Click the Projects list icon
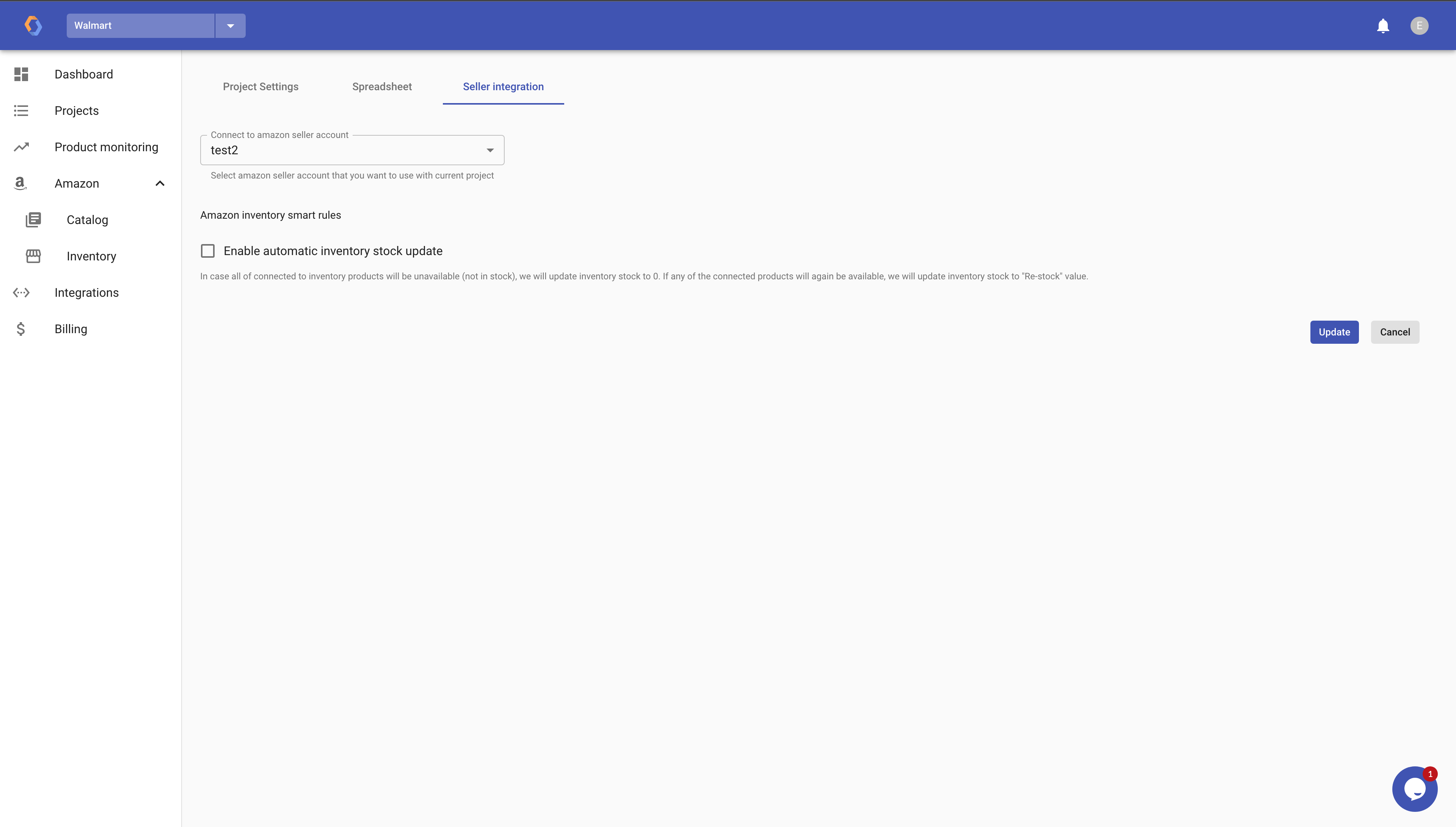 21,111
